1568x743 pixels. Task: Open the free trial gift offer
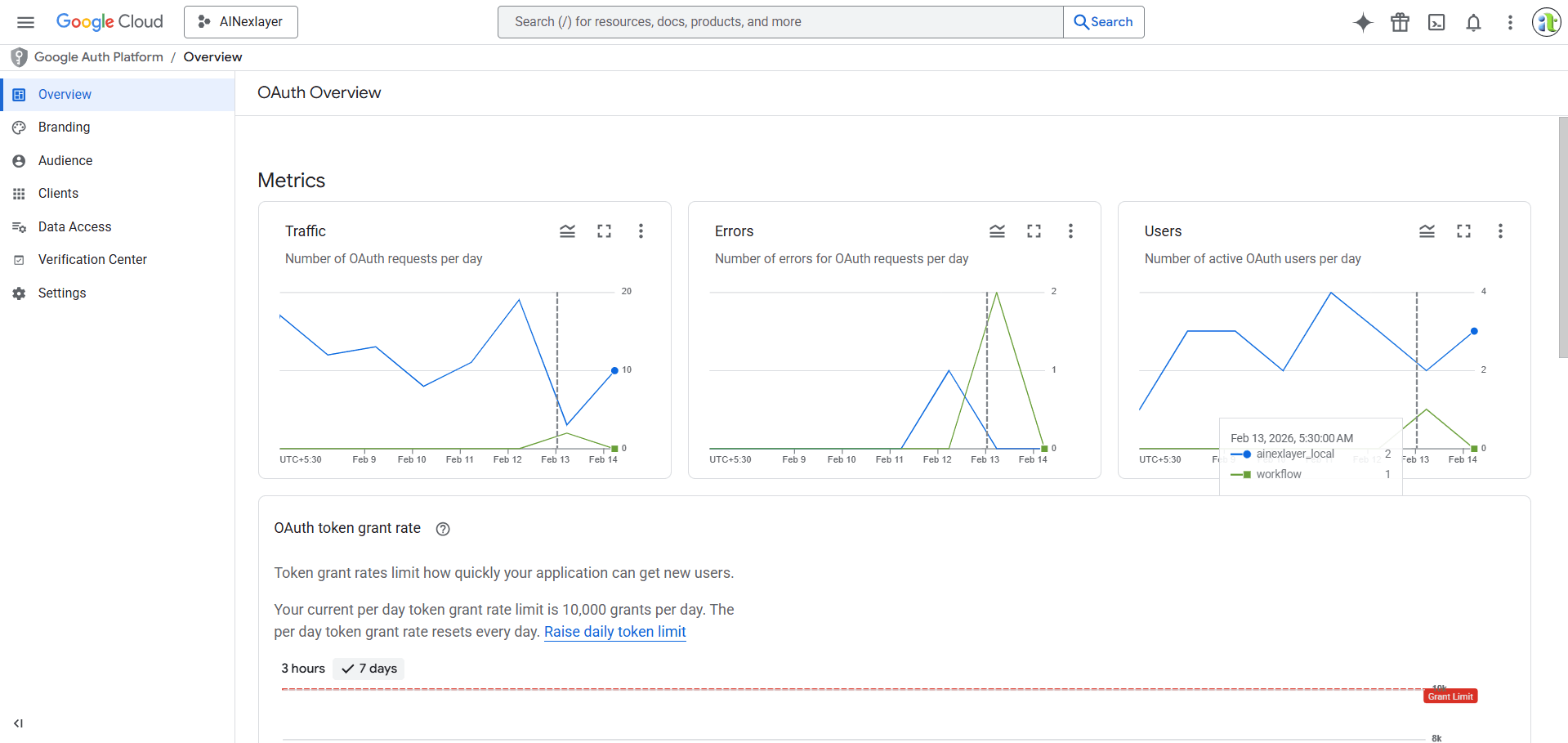[x=1399, y=22]
